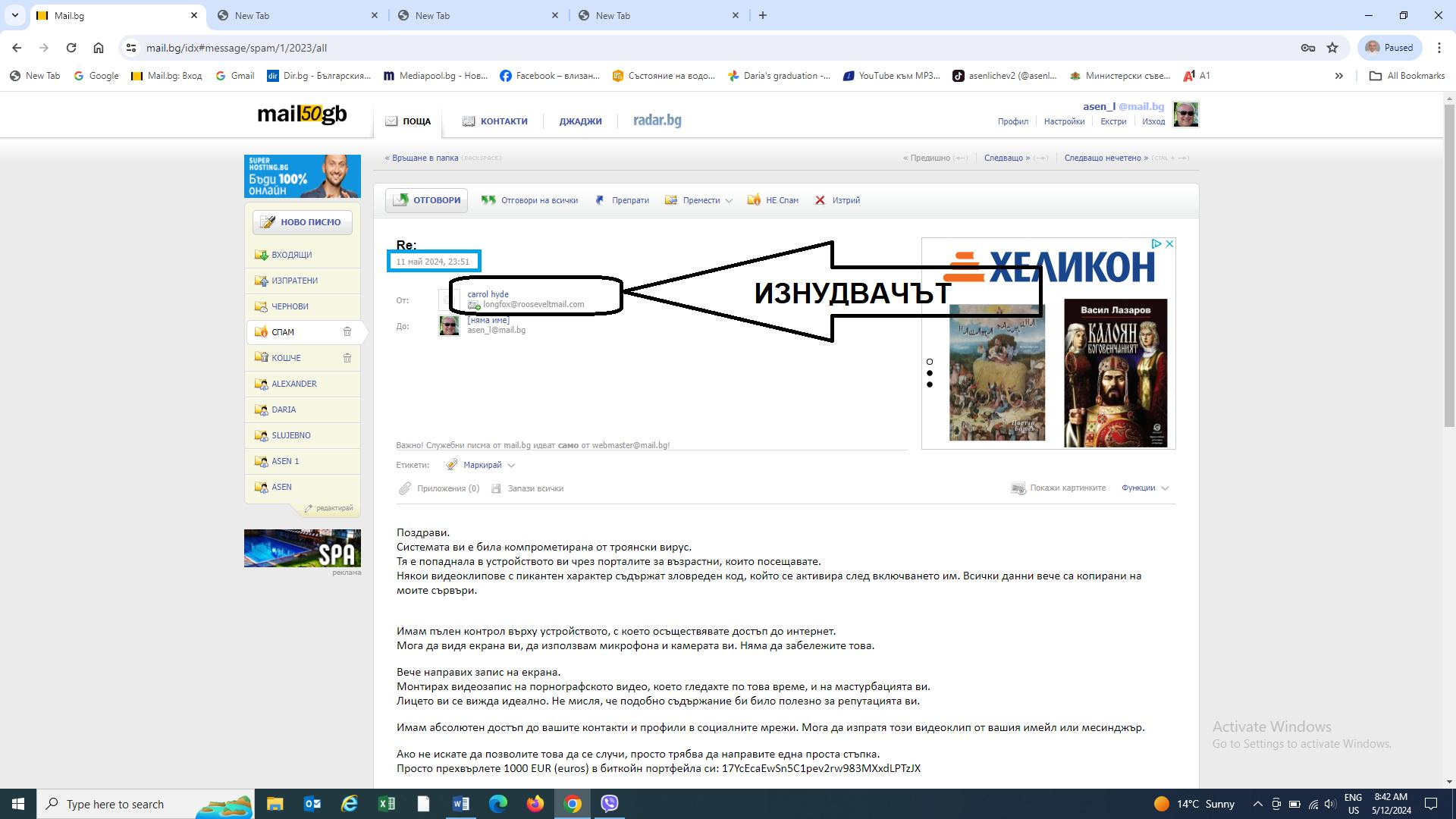This screenshot has height=819, width=1456.
Task: Open Chrome three-dot menu
Action: click(1439, 48)
